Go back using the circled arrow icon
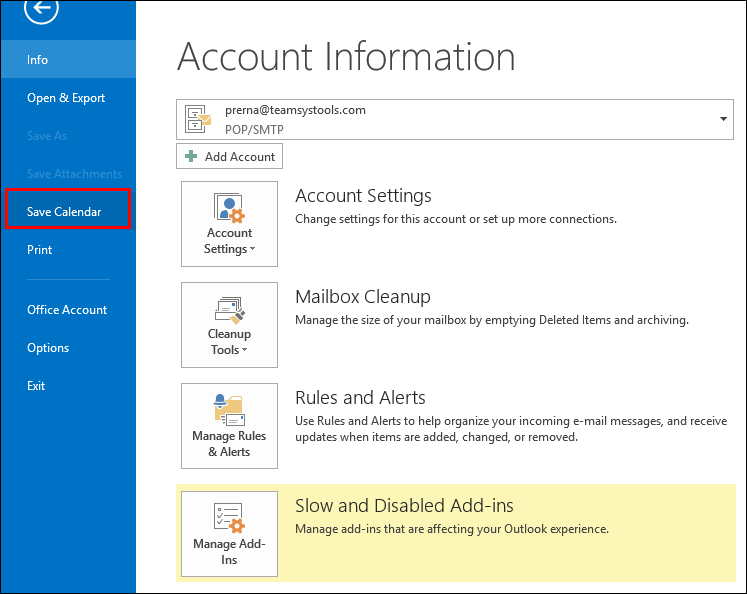This screenshot has width=747, height=594. tap(41, 7)
